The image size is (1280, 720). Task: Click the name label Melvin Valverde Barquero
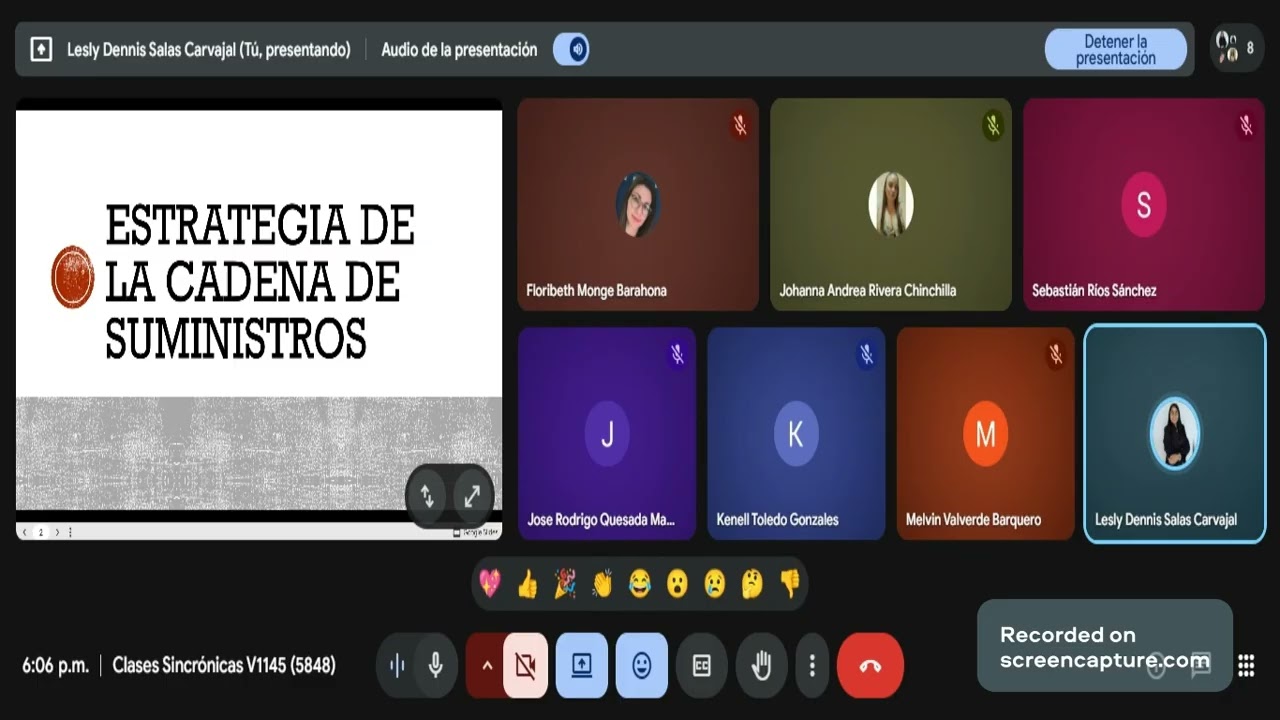click(x=973, y=519)
